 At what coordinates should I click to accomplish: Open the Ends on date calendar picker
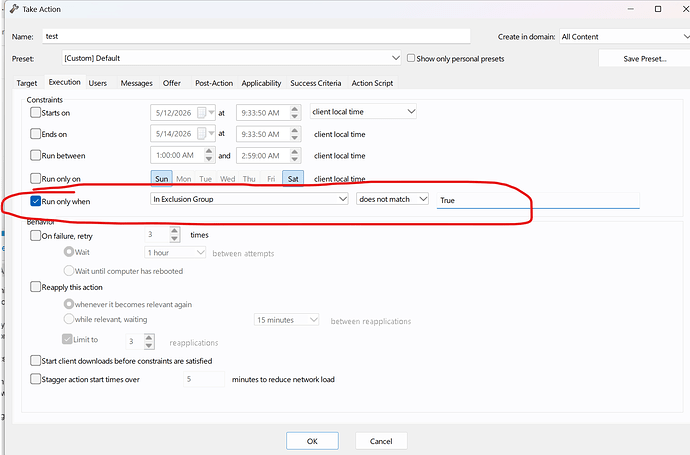202,133
